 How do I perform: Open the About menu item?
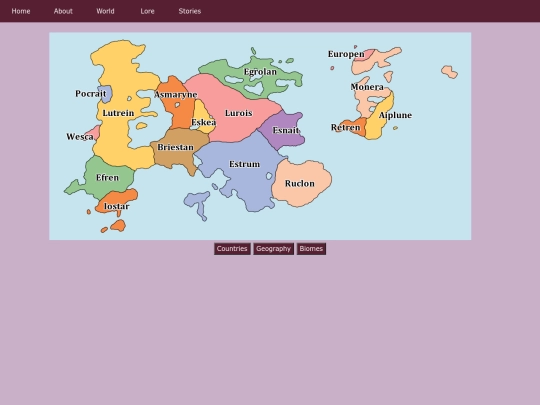pos(63,11)
